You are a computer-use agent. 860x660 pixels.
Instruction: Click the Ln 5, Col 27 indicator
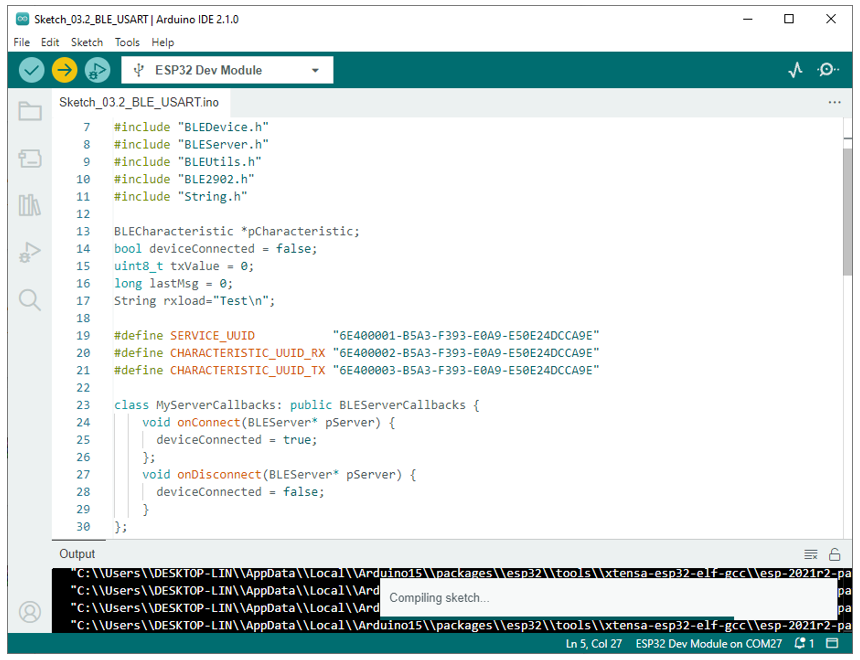[593, 644]
